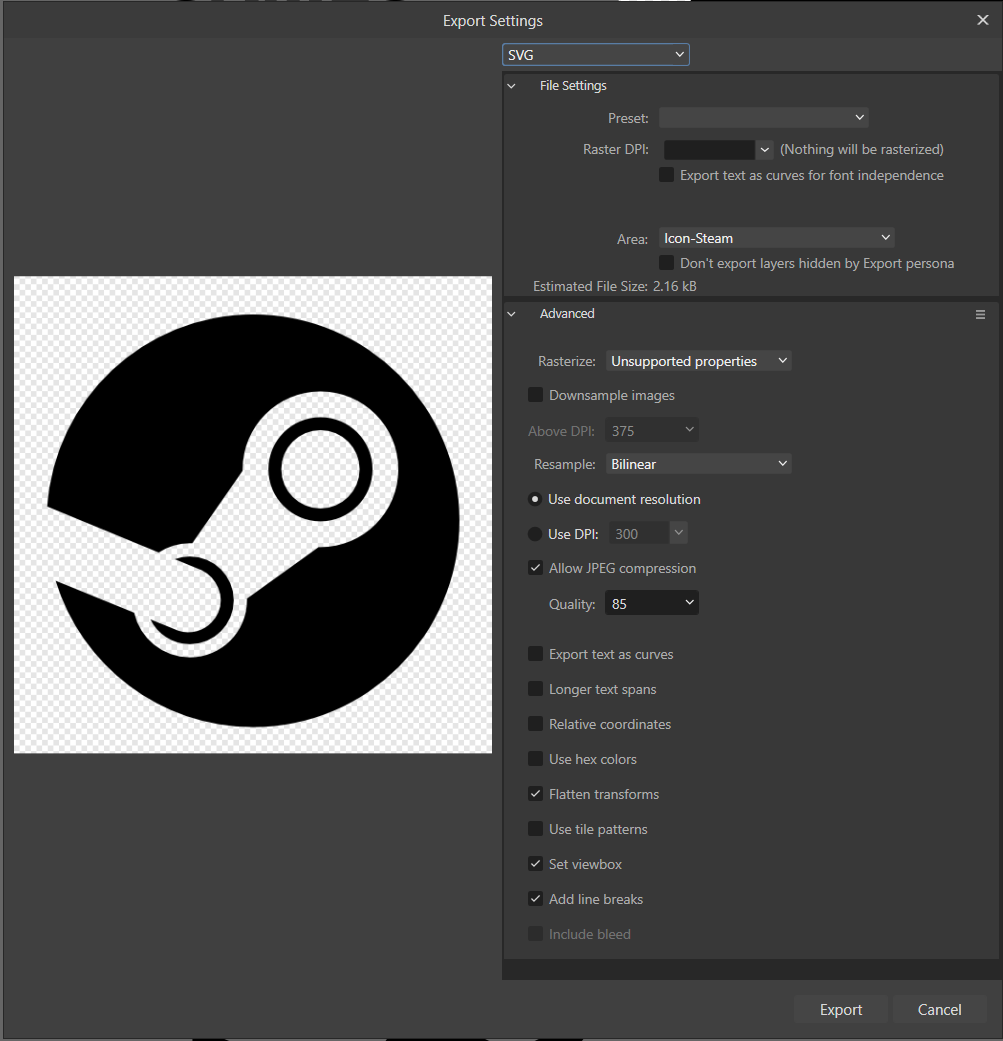
Task: Click the Advanced section title
Action: [x=567, y=314]
